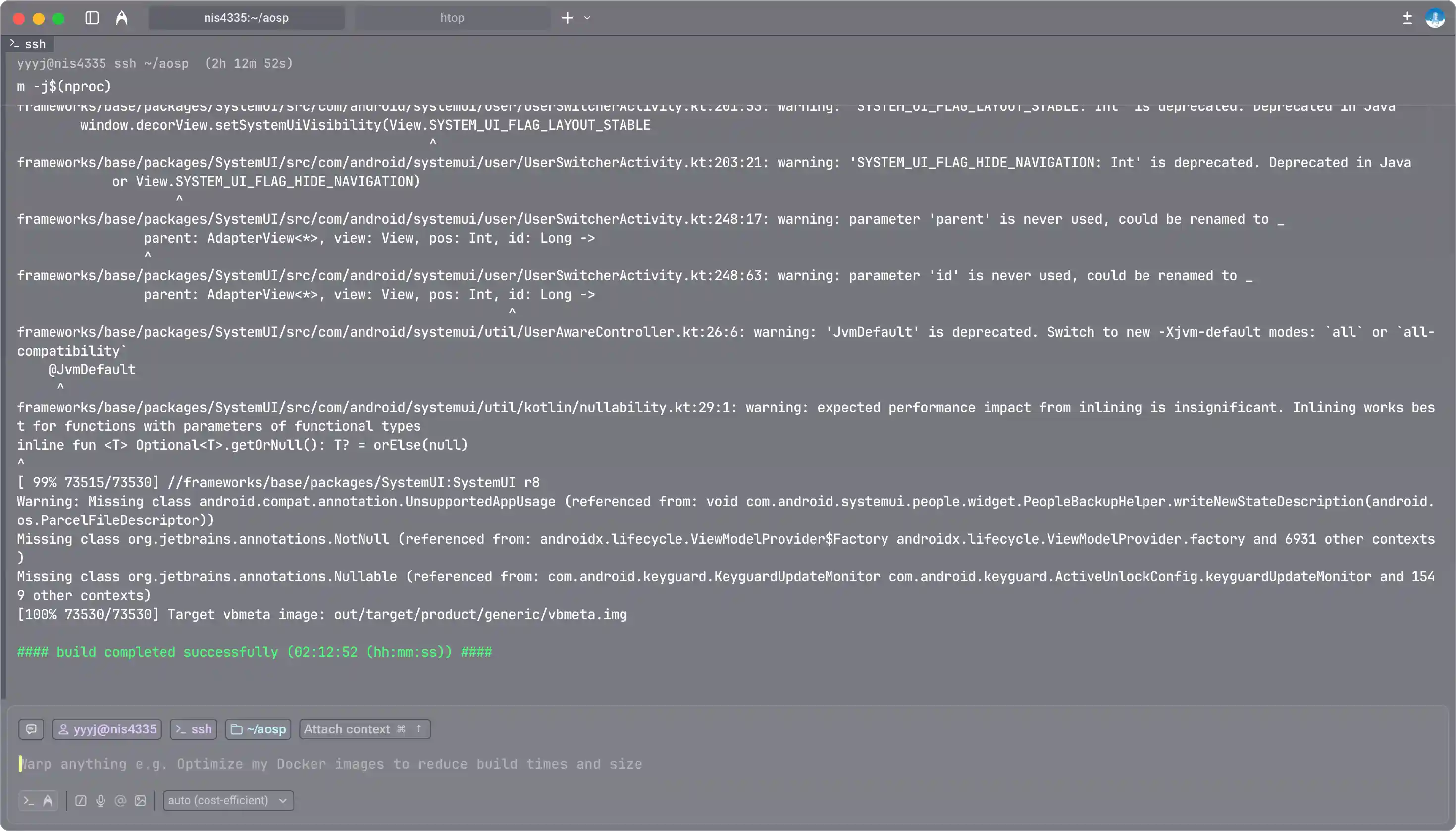This screenshot has width=1456, height=831.
Task: Click the conversation chat bubble icon
Action: (x=31, y=729)
